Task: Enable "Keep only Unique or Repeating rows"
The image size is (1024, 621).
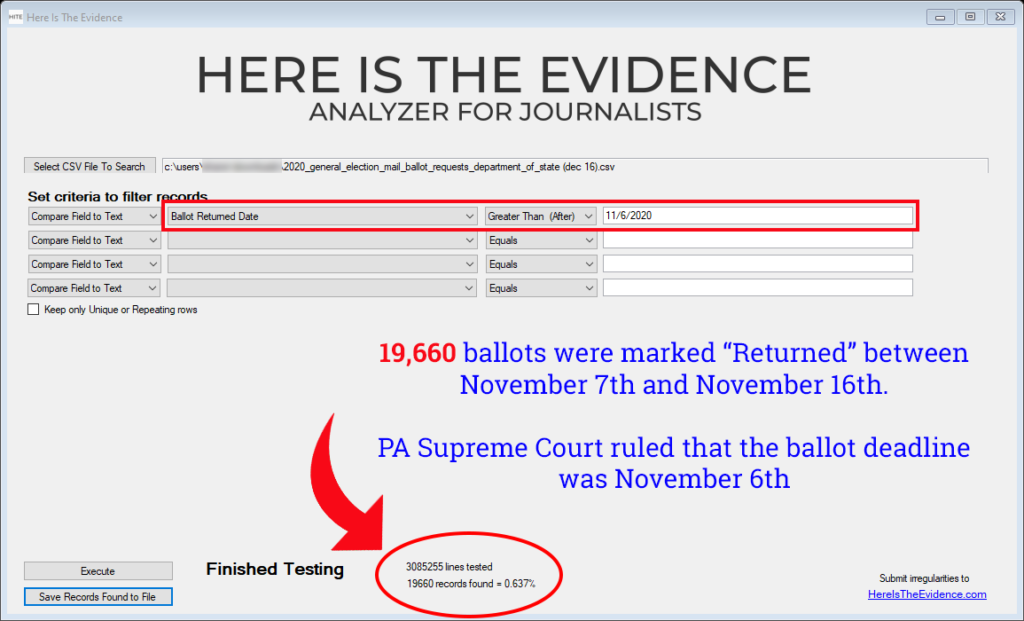Action: pos(33,310)
